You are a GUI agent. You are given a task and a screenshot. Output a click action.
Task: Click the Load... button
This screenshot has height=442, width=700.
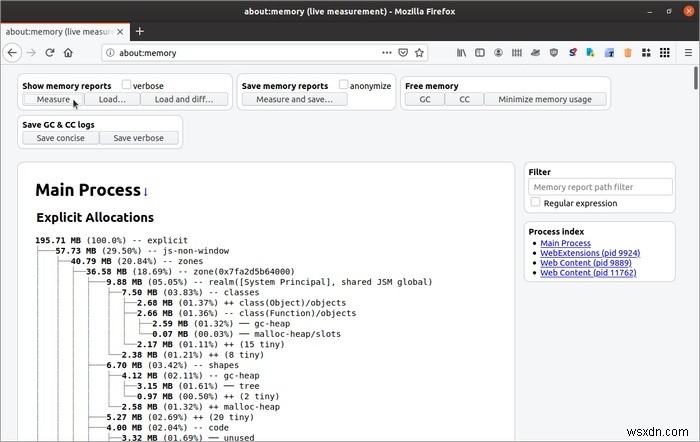pos(112,99)
